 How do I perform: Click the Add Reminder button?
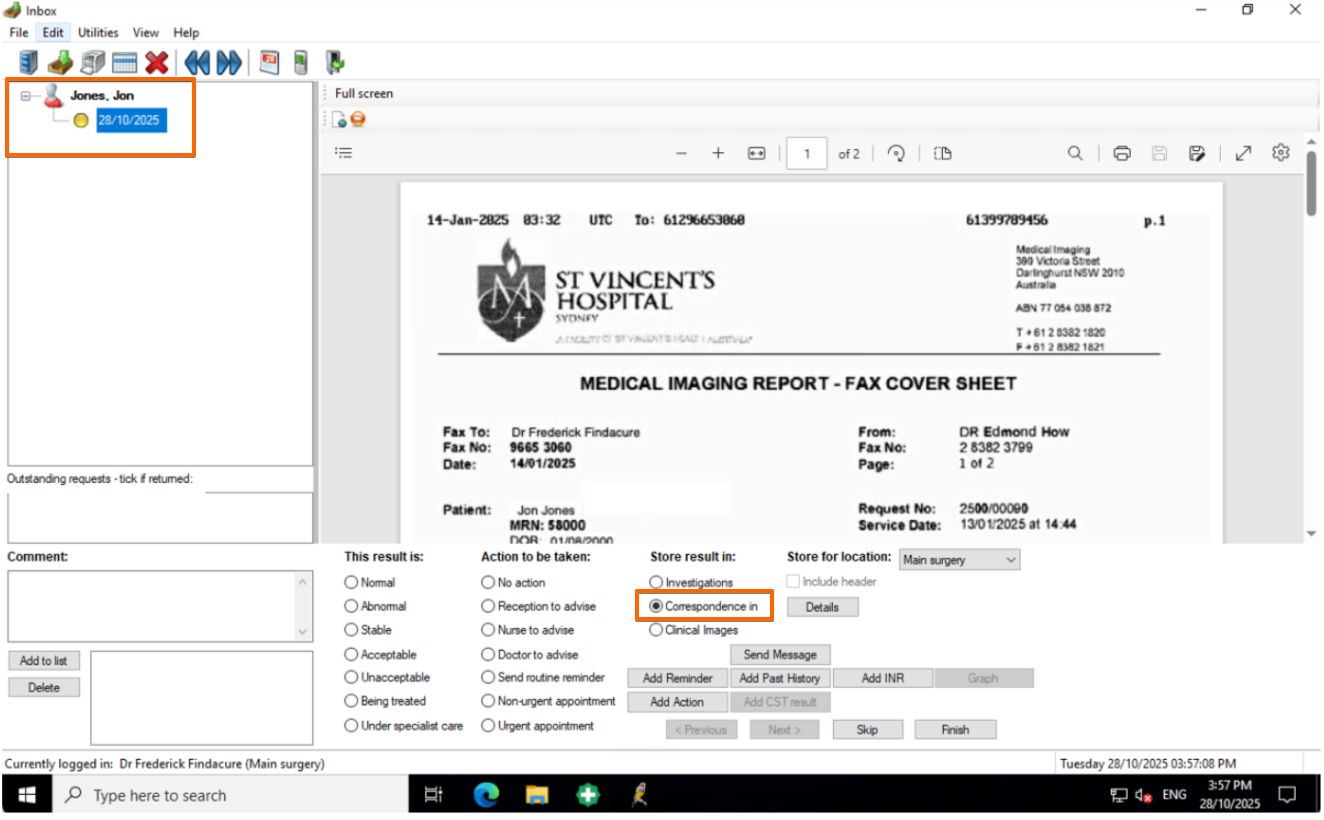point(678,678)
